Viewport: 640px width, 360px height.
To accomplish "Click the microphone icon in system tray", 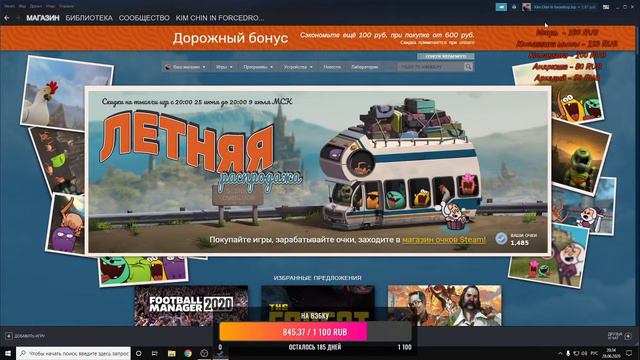I will click(x=568, y=353).
